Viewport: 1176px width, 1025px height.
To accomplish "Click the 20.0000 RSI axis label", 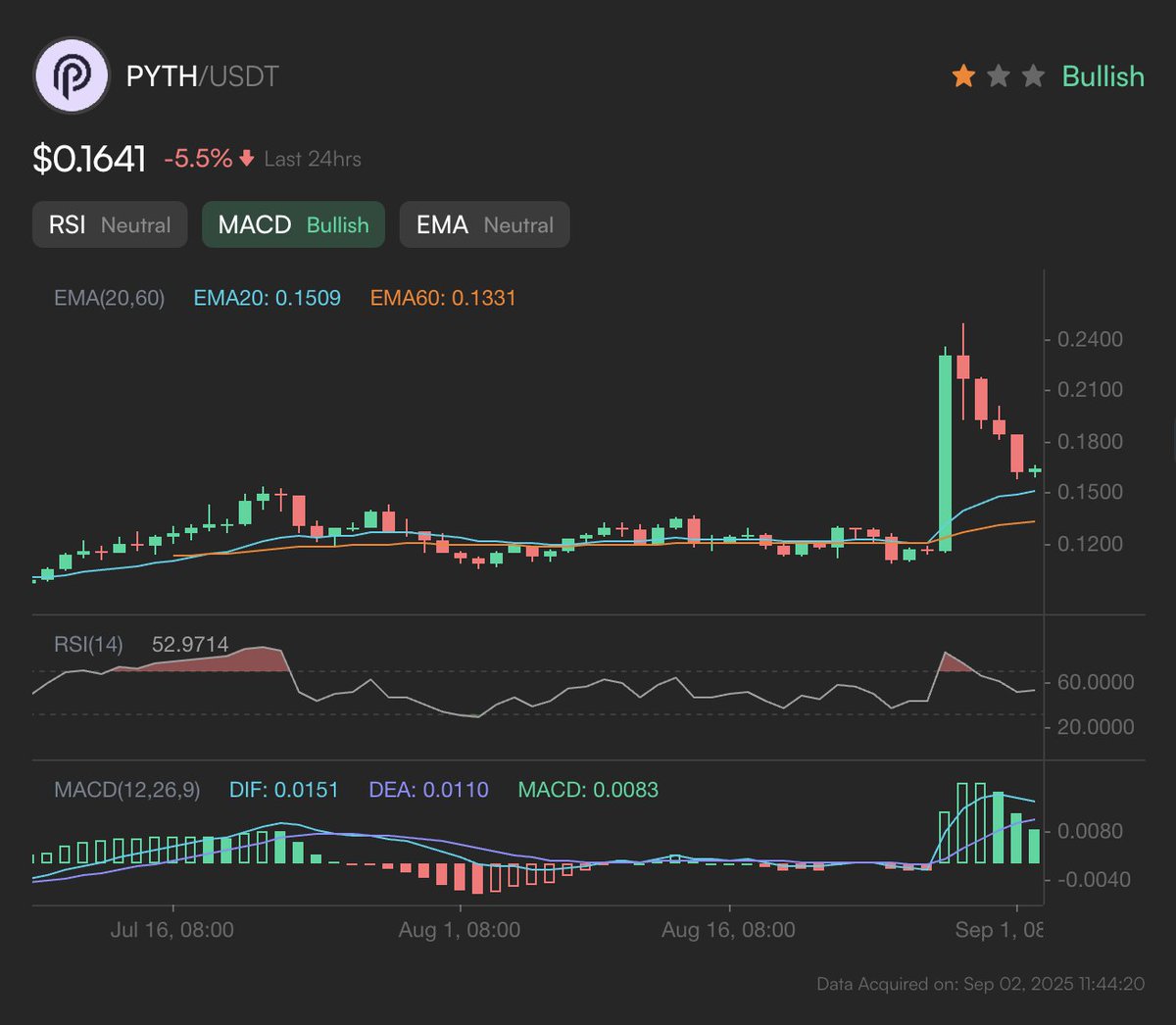I will pyautogui.click(x=1096, y=727).
